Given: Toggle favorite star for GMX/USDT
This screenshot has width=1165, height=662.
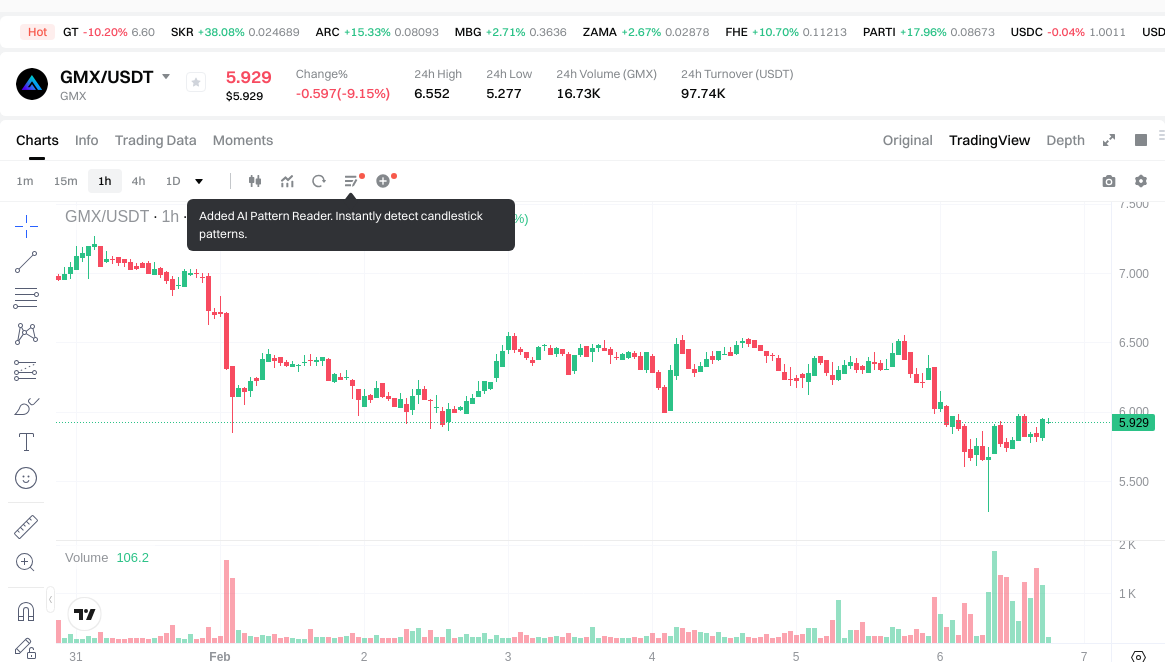Looking at the screenshot, I should [196, 82].
